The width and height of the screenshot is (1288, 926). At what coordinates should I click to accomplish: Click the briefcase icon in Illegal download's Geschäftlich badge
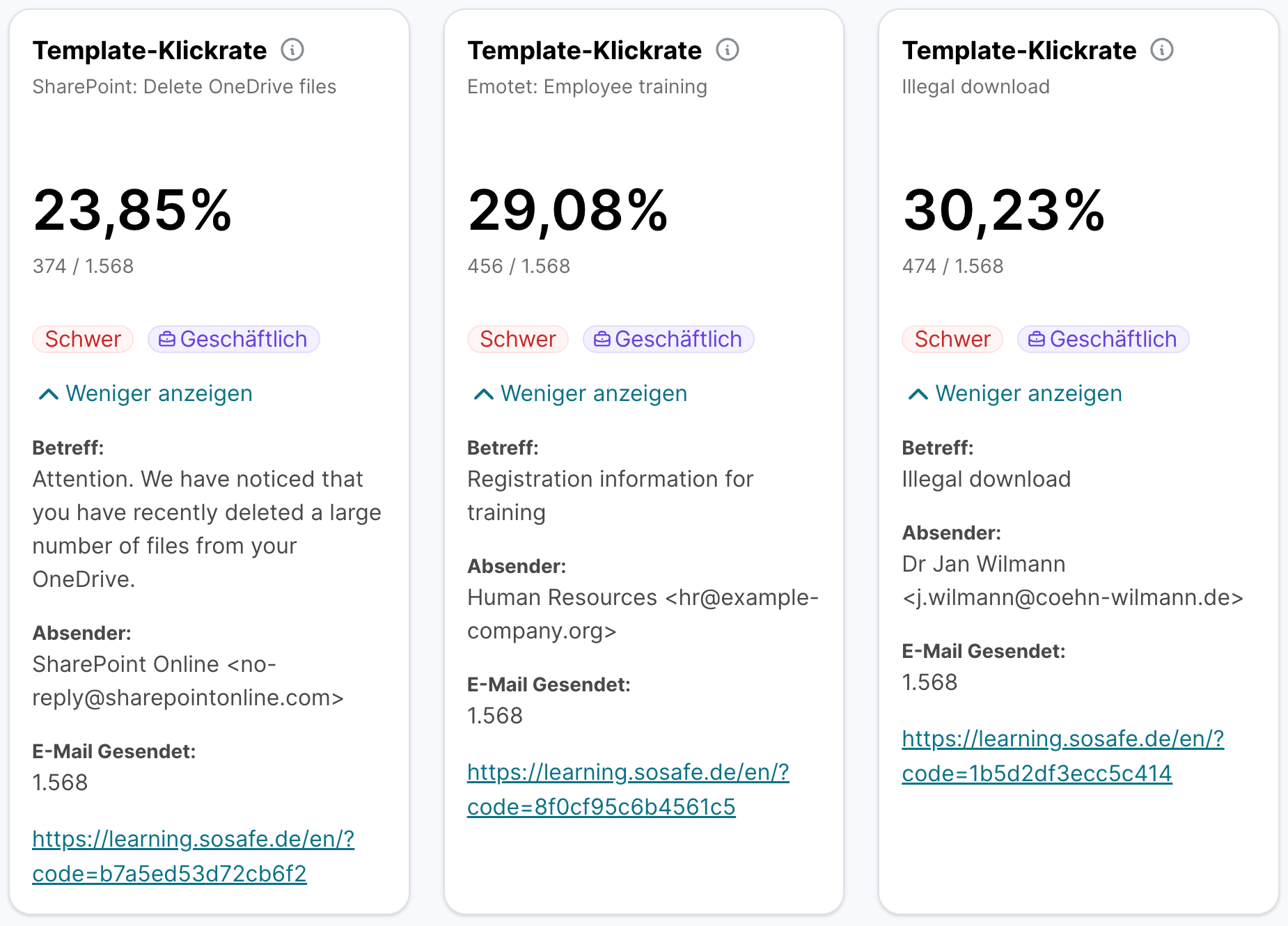1035,339
